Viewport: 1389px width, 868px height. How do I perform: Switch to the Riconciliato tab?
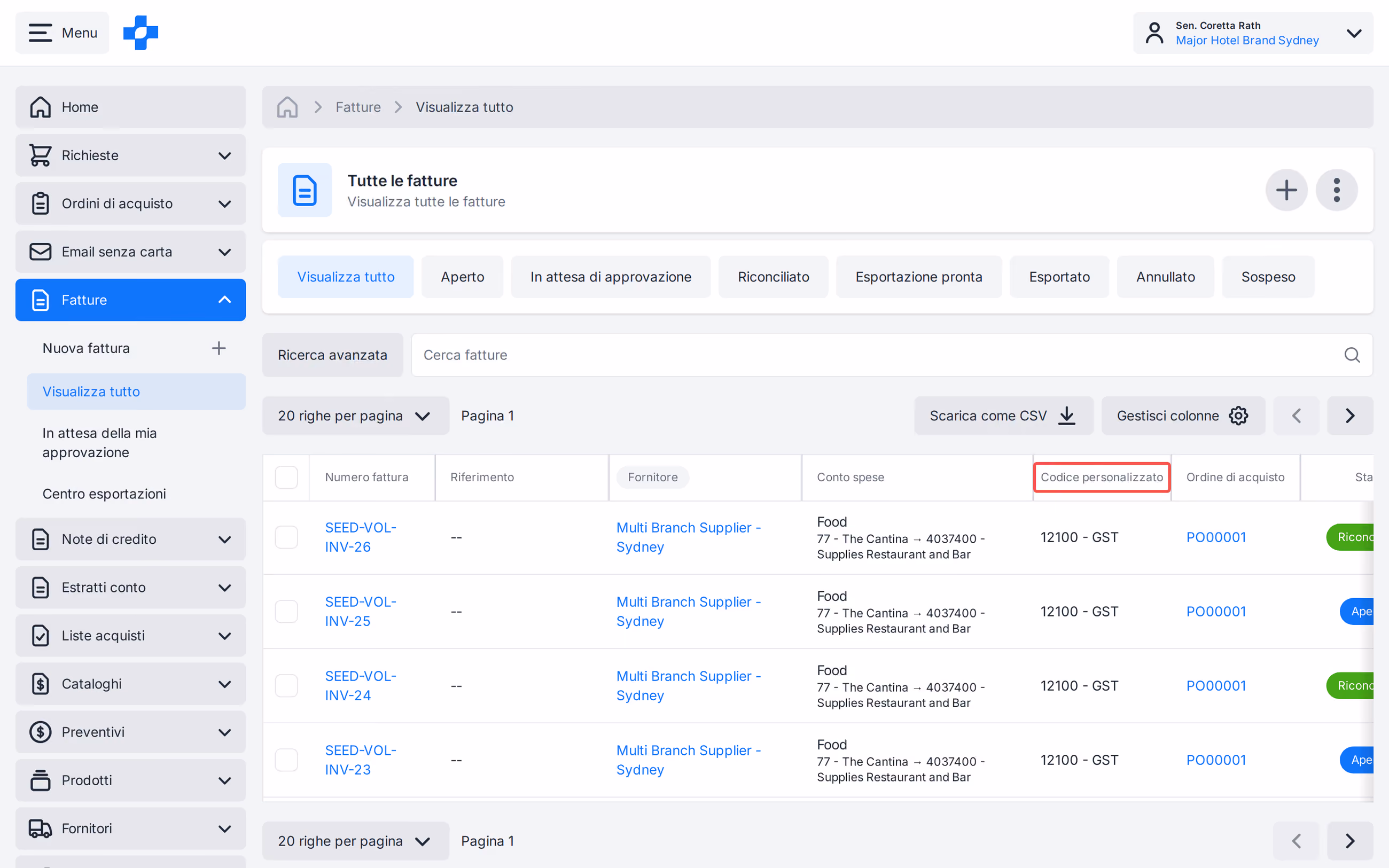773,277
